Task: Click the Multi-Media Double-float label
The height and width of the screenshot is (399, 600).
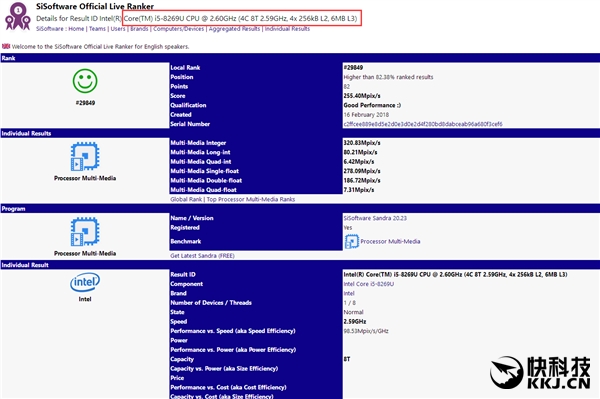Action: [x=206, y=181]
